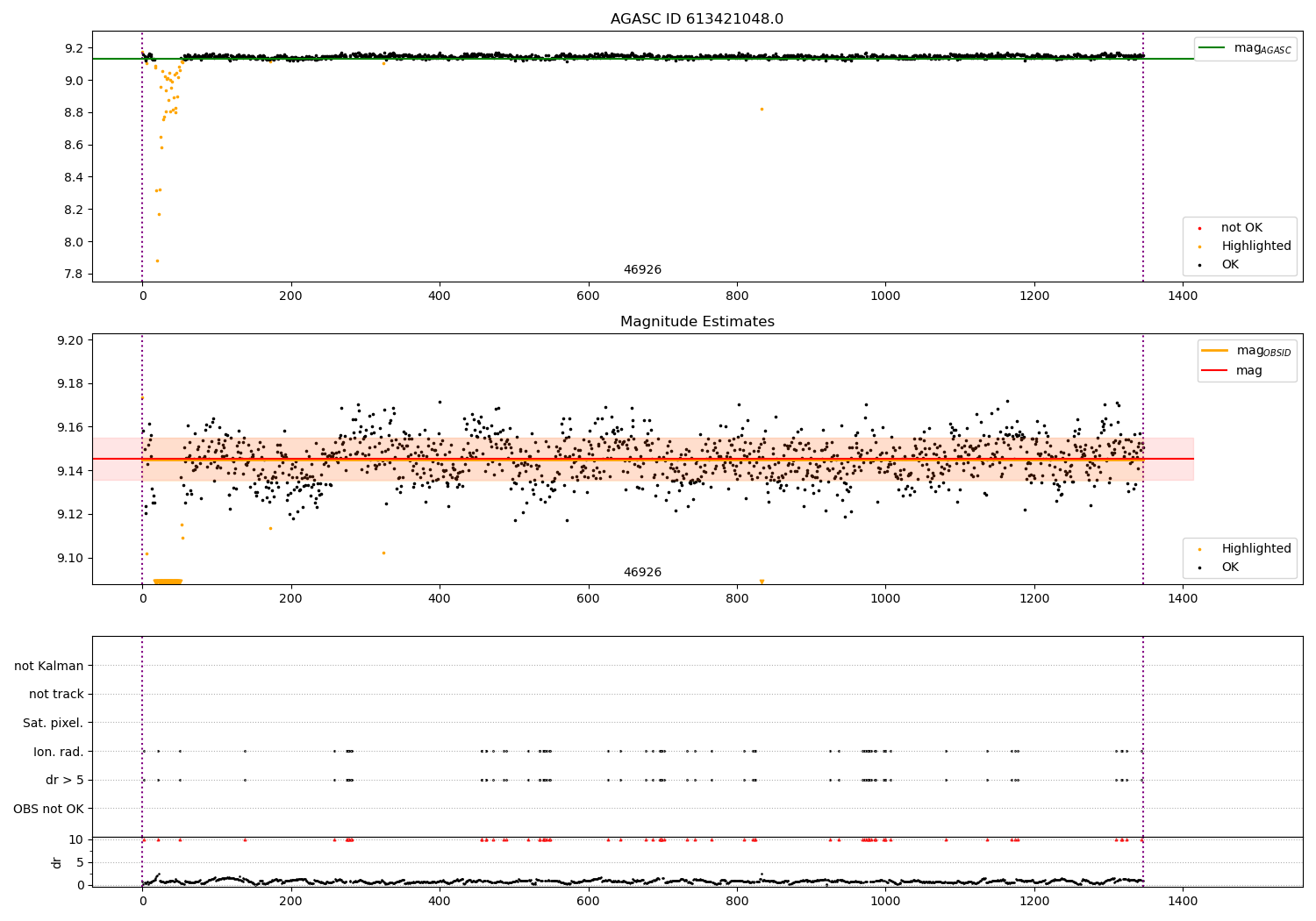Click 'OK' legend marker in Magnitude Estimates plot
Image resolution: width=1316 pixels, height=921 pixels.
[x=1199, y=568]
